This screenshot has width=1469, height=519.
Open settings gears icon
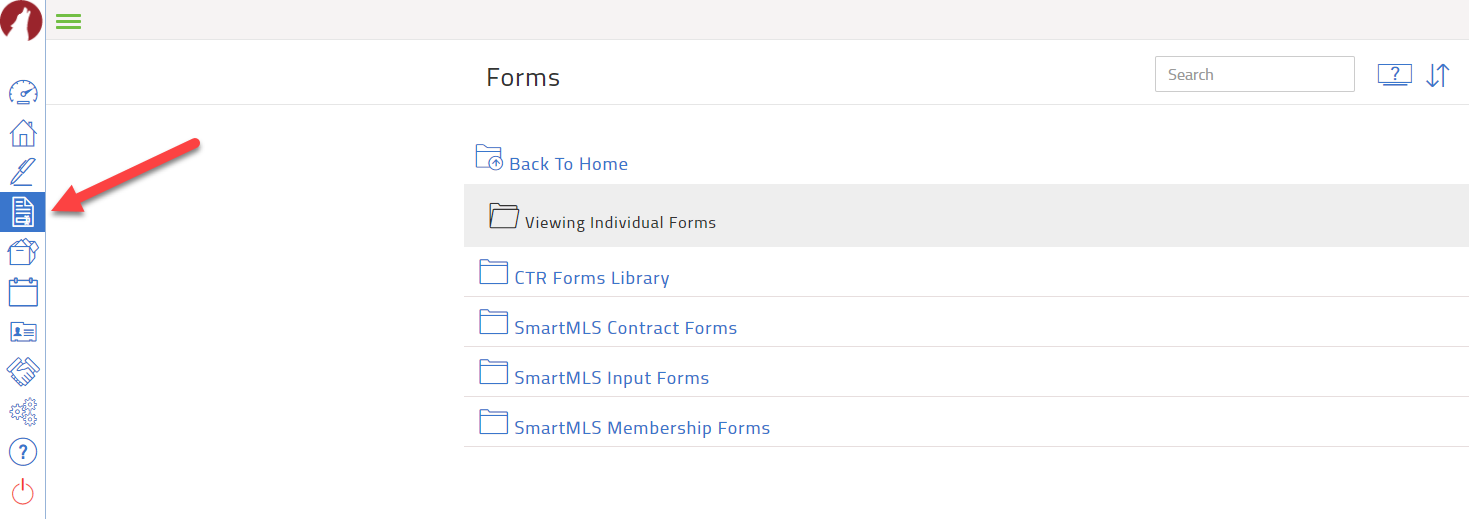point(23,411)
